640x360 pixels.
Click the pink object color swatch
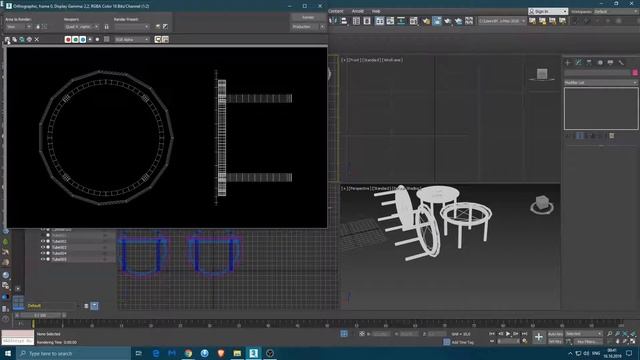click(x=635, y=73)
